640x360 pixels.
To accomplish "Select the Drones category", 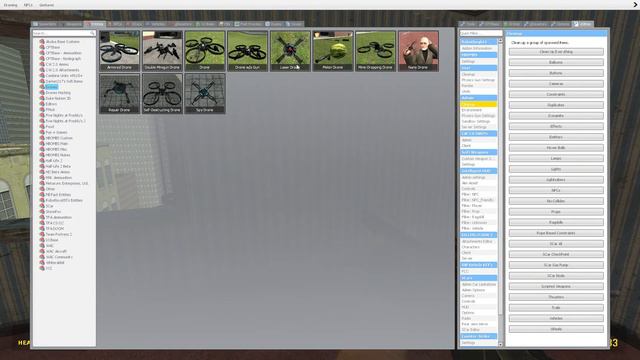I will pyautogui.click(x=51, y=87).
